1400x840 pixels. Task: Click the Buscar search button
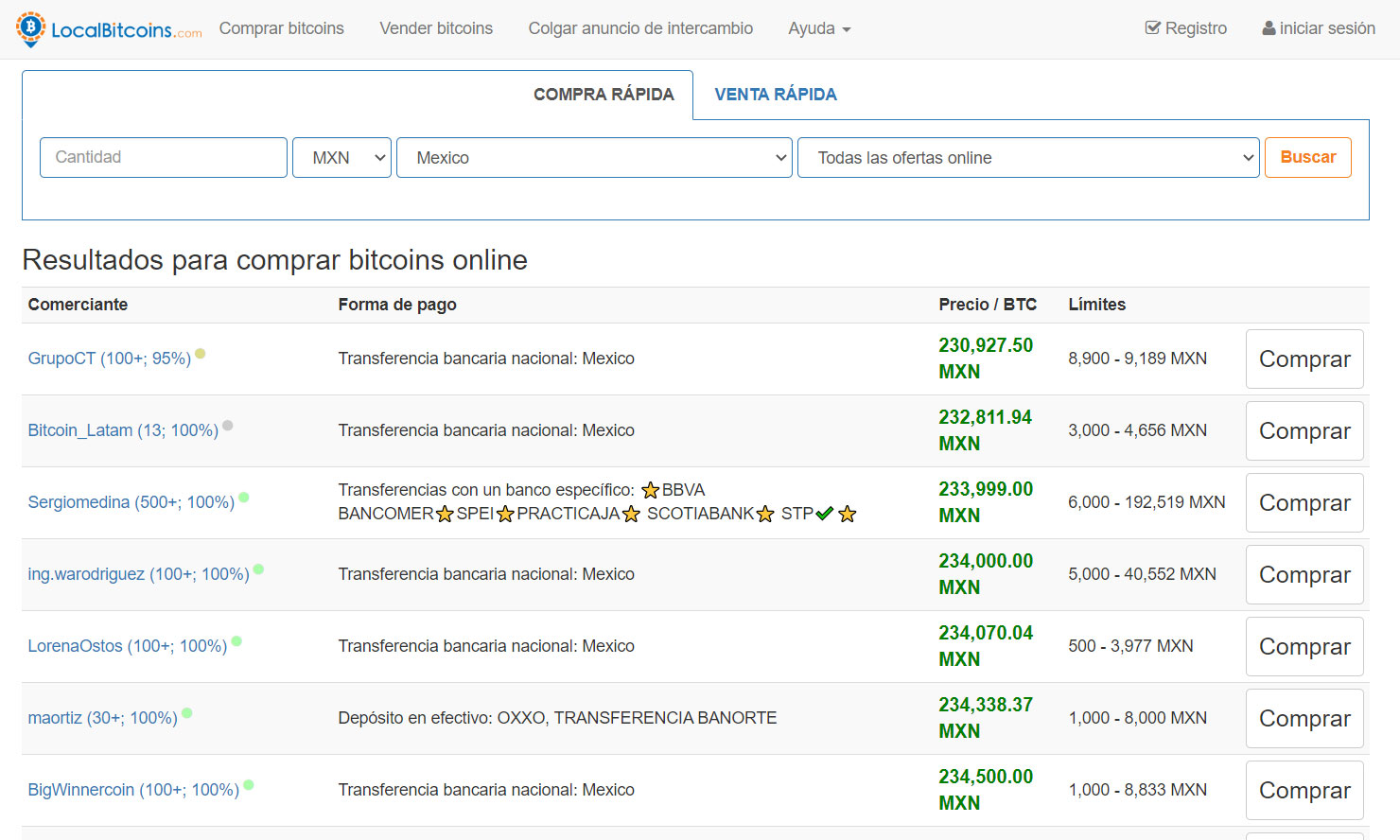pyautogui.click(x=1308, y=157)
